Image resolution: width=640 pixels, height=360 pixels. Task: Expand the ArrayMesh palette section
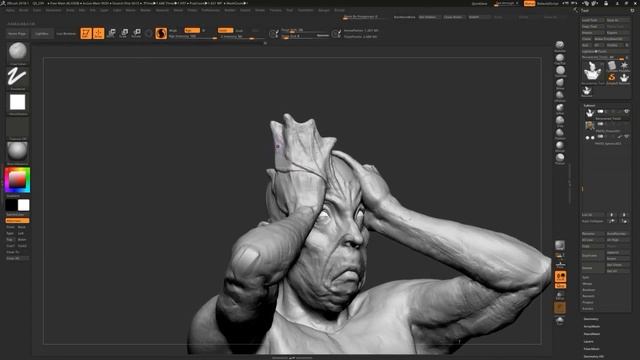pyautogui.click(x=592, y=327)
